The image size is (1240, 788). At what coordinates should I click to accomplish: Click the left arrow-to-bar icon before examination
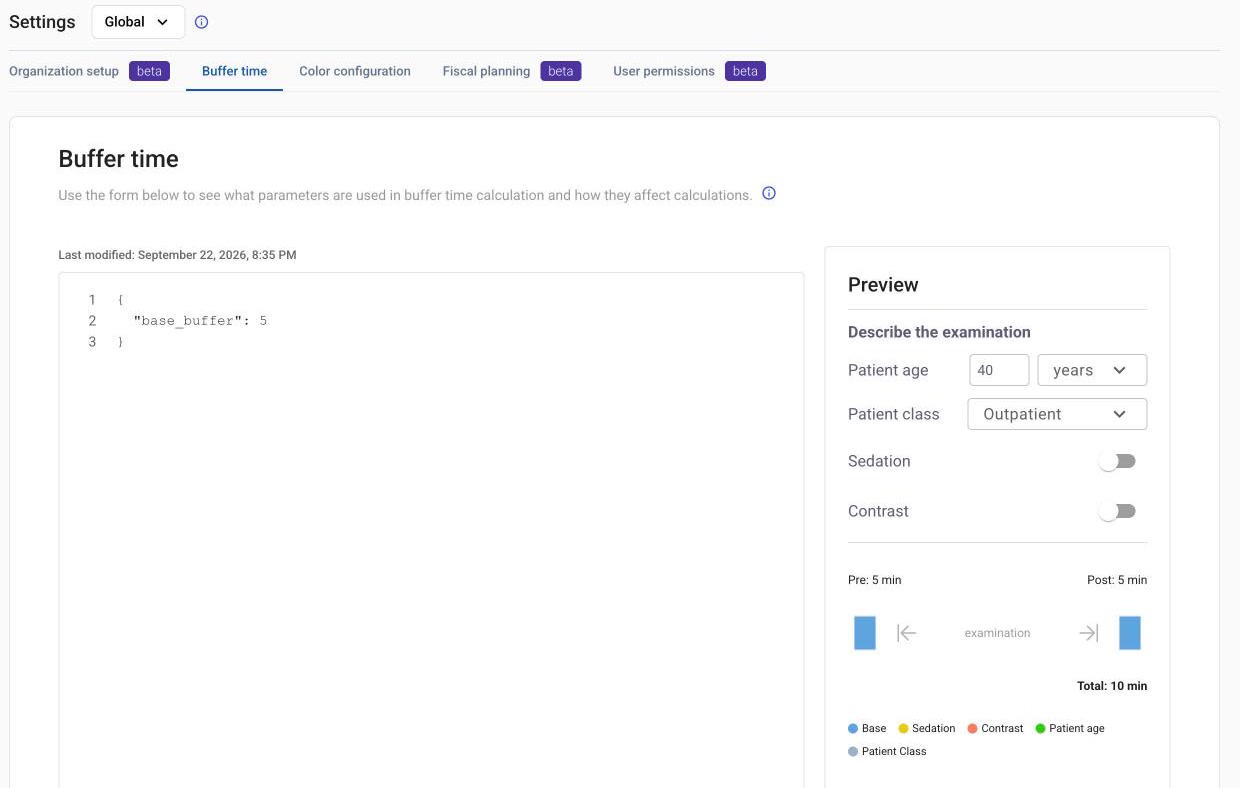pos(907,633)
